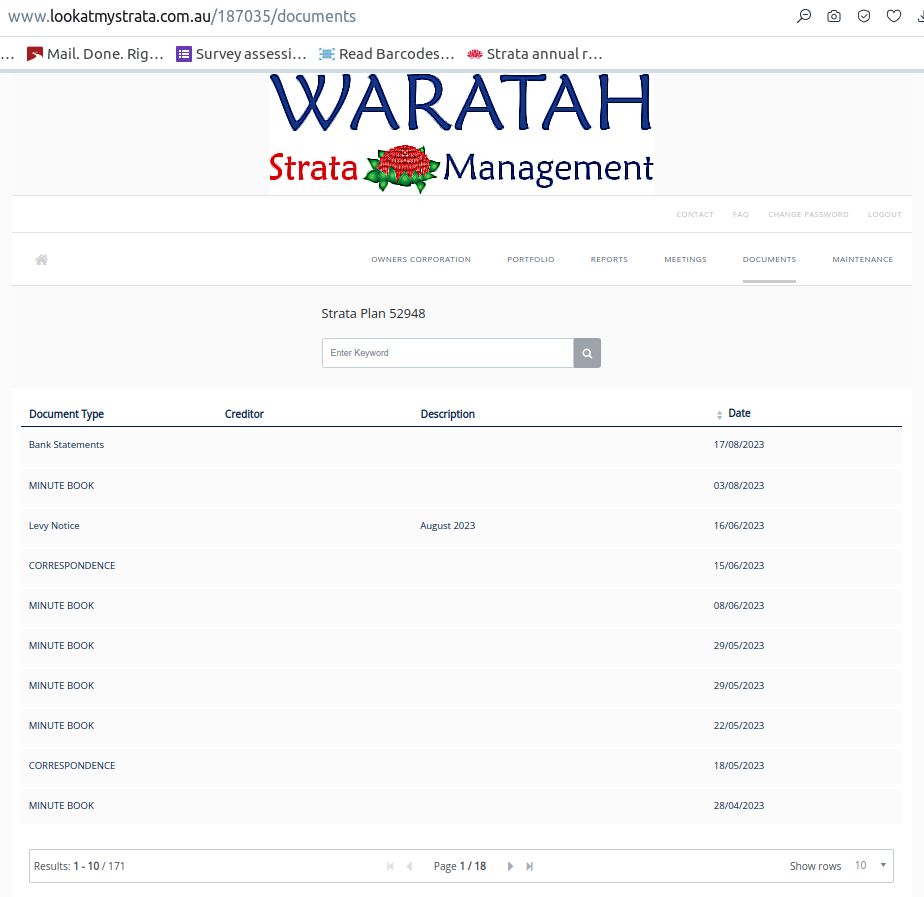Screen dimensions: 924x897
Task: Open the MINUTE BOOK dated 22/05/2023
Action: pyautogui.click(x=461, y=725)
